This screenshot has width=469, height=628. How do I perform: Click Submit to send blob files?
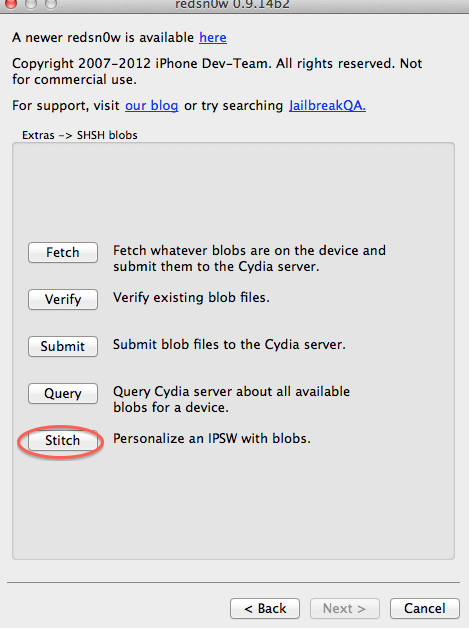click(63, 346)
